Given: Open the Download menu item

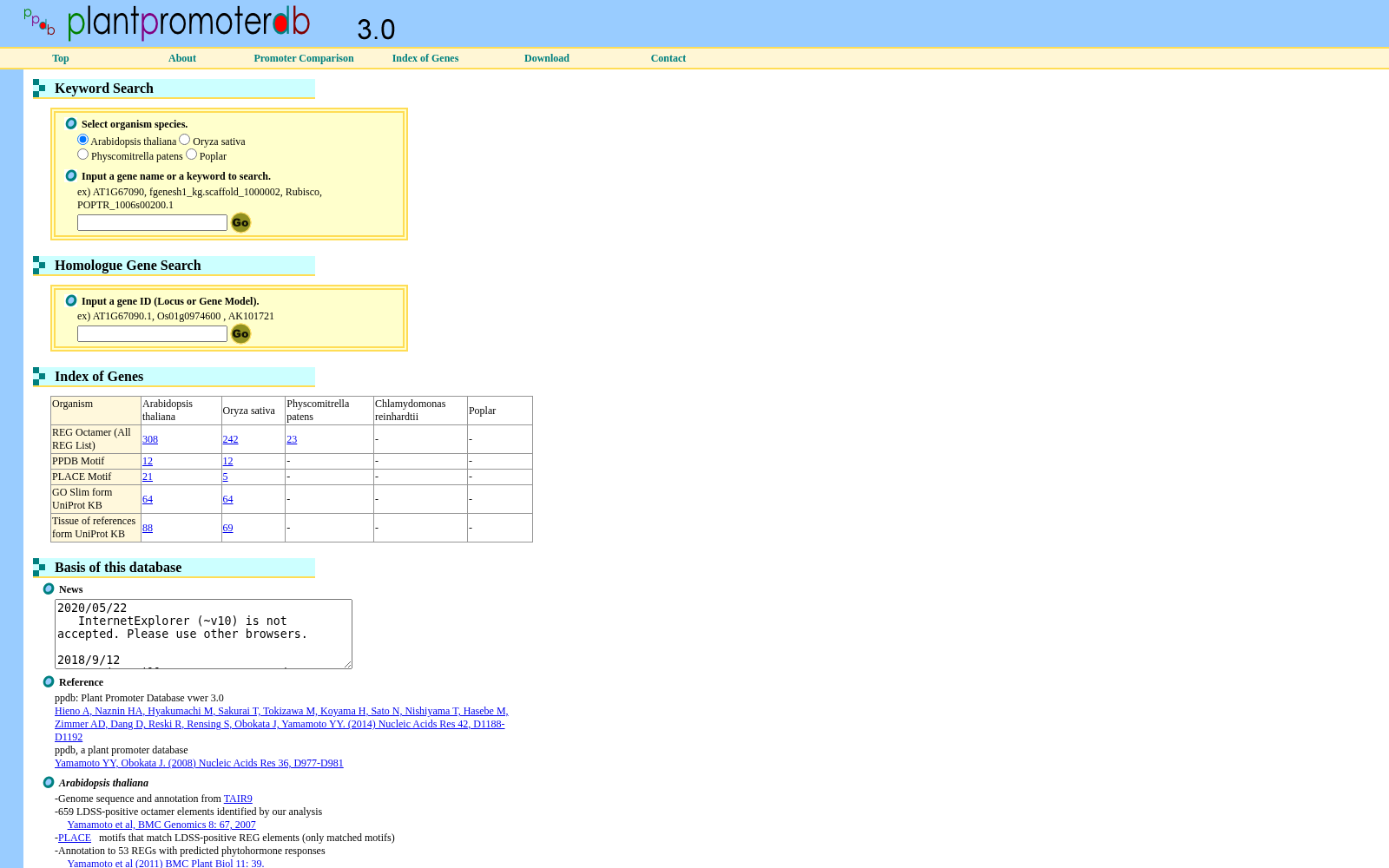Looking at the screenshot, I should pos(547,58).
